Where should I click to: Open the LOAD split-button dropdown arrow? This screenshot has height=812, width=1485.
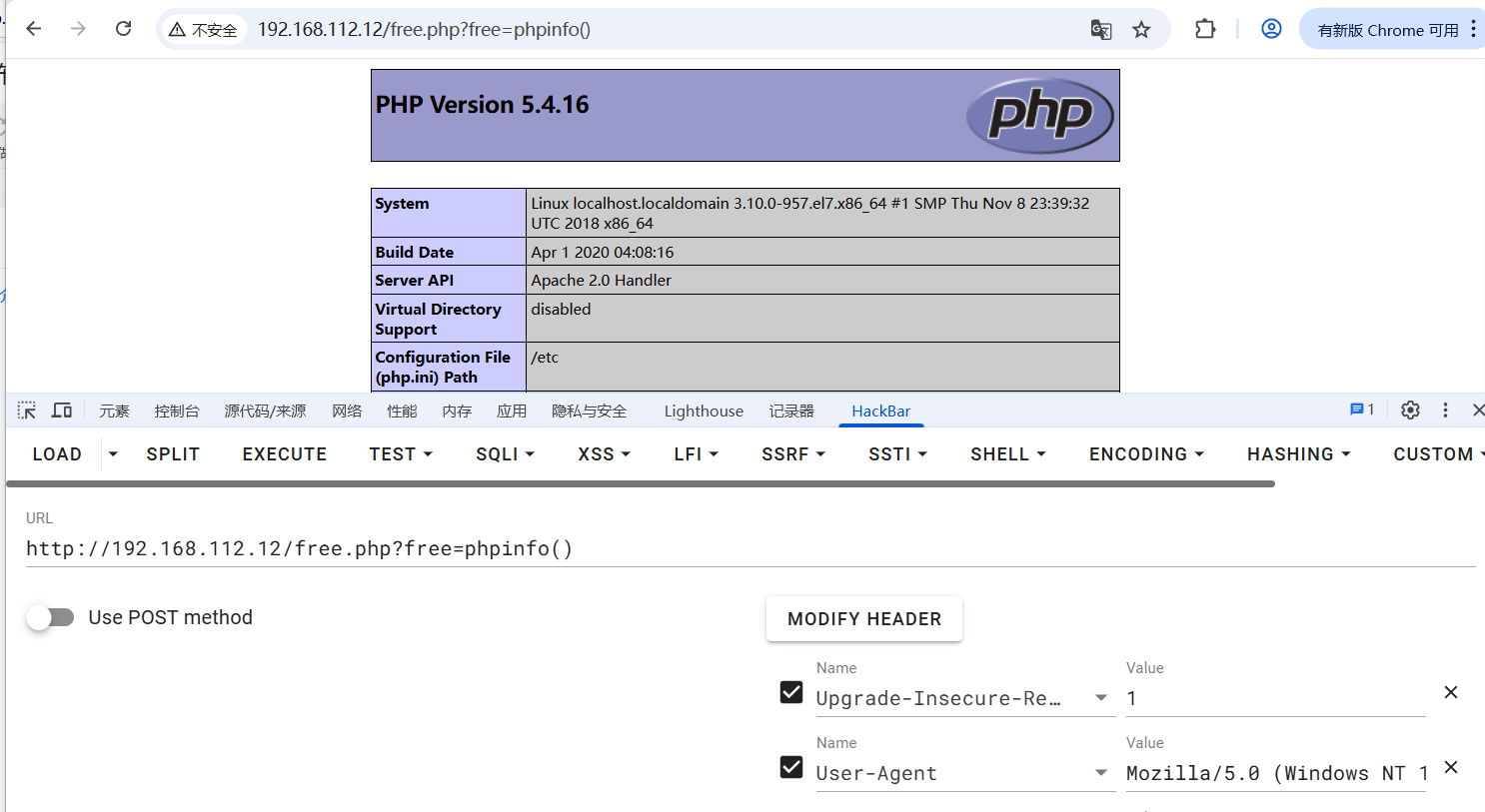(x=113, y=453)
